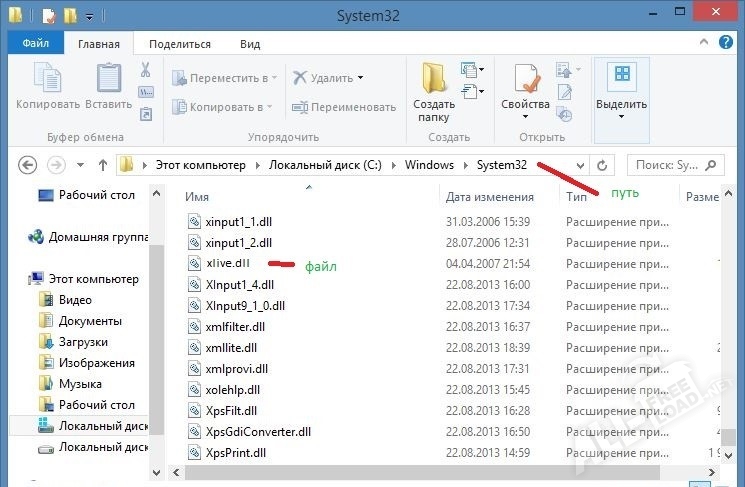Open address bar history dropdown arrow
745x487 pixels.
(x=579, y=165)
